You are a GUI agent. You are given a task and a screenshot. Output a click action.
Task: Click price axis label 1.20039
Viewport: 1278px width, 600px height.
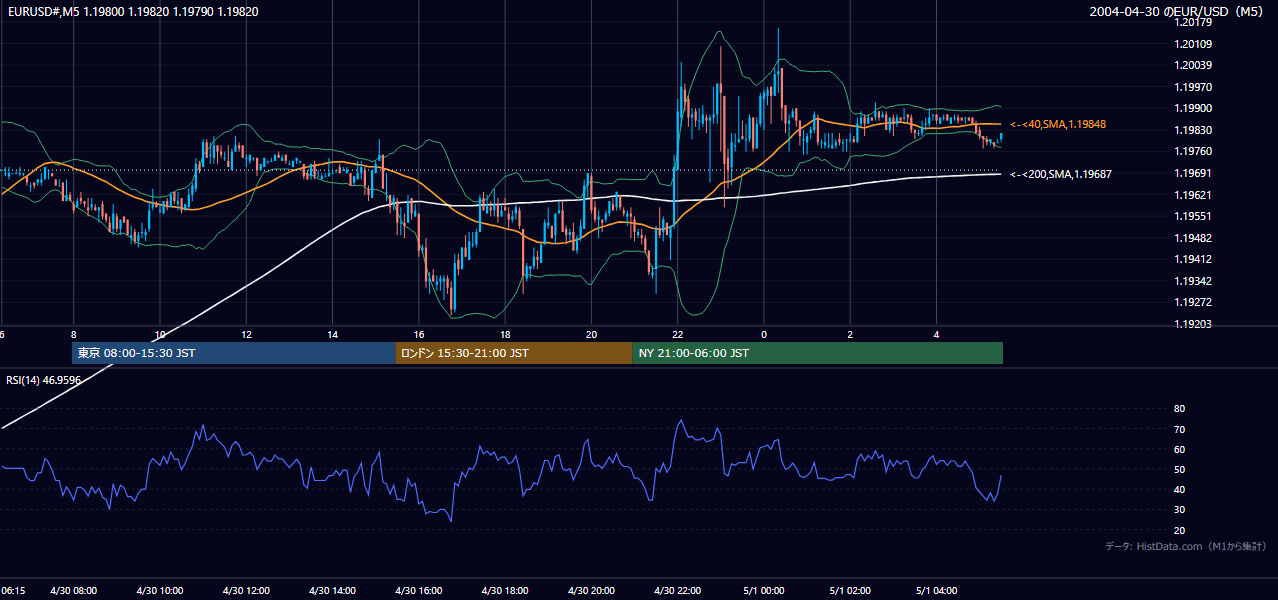(1194, 65)
